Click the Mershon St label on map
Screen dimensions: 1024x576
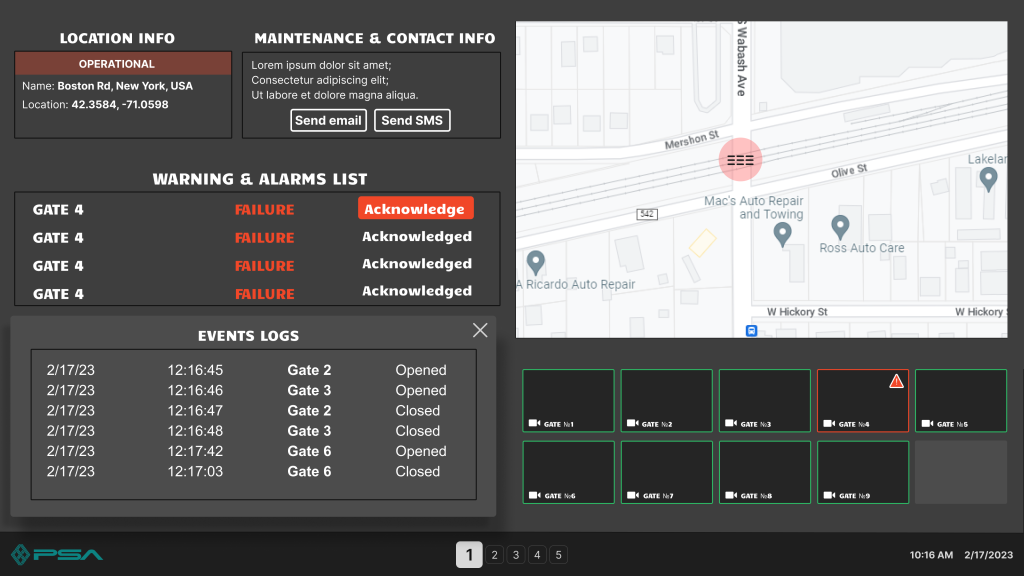pyautogui.click(x=692, y=139)
